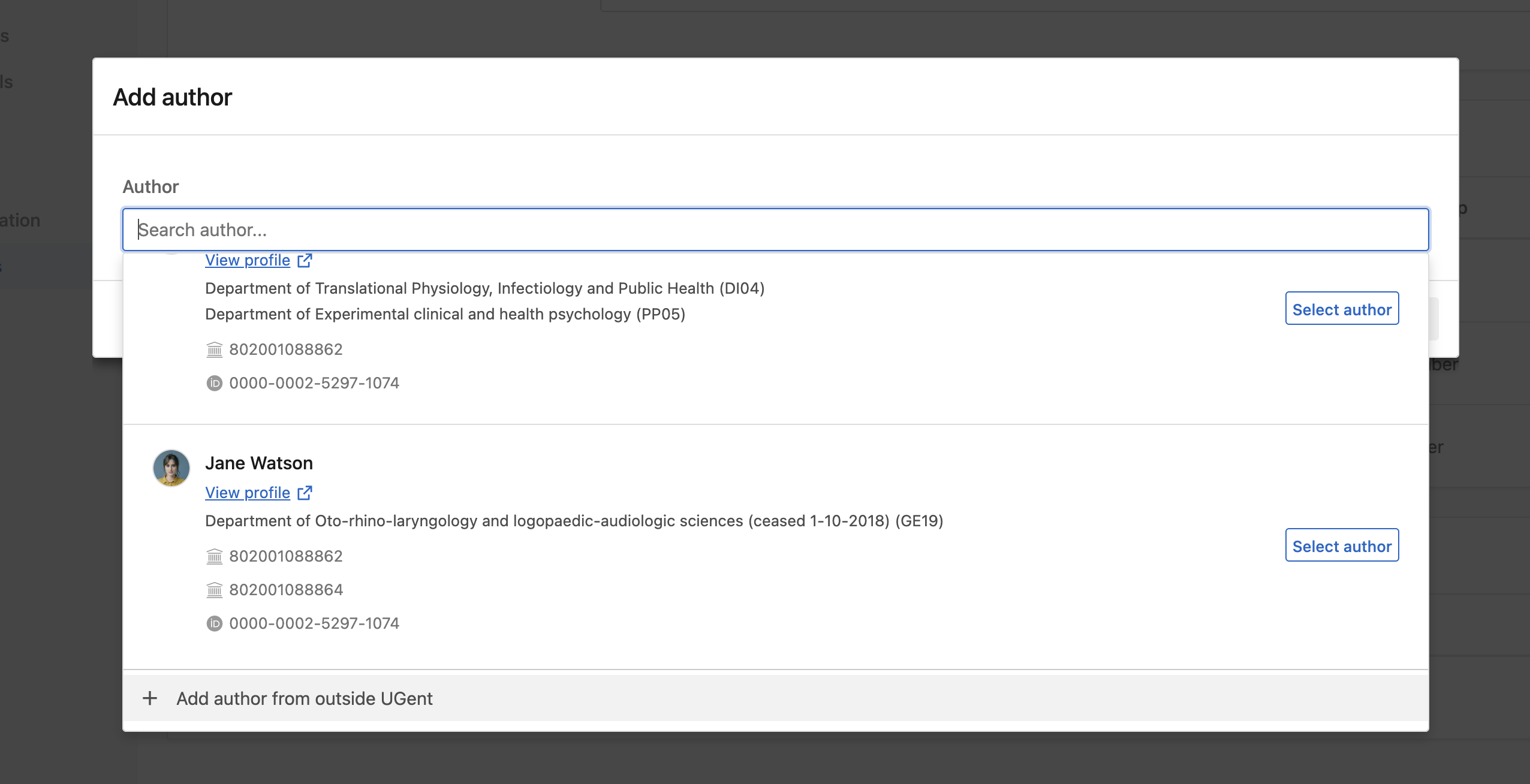
Task: Click the institution icon before 802001088864
Action: (215, 589)
